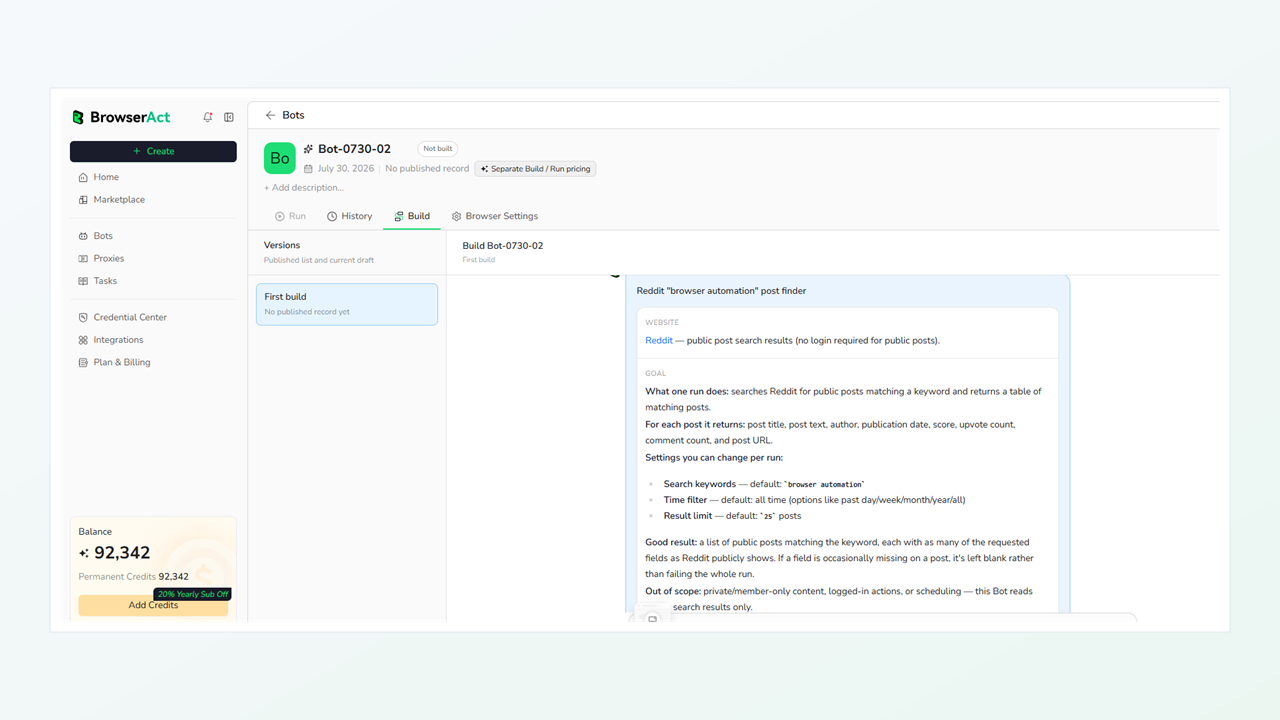1280x720 pixels.
Task: Go back using the Bots arrow
Action: 270,115
